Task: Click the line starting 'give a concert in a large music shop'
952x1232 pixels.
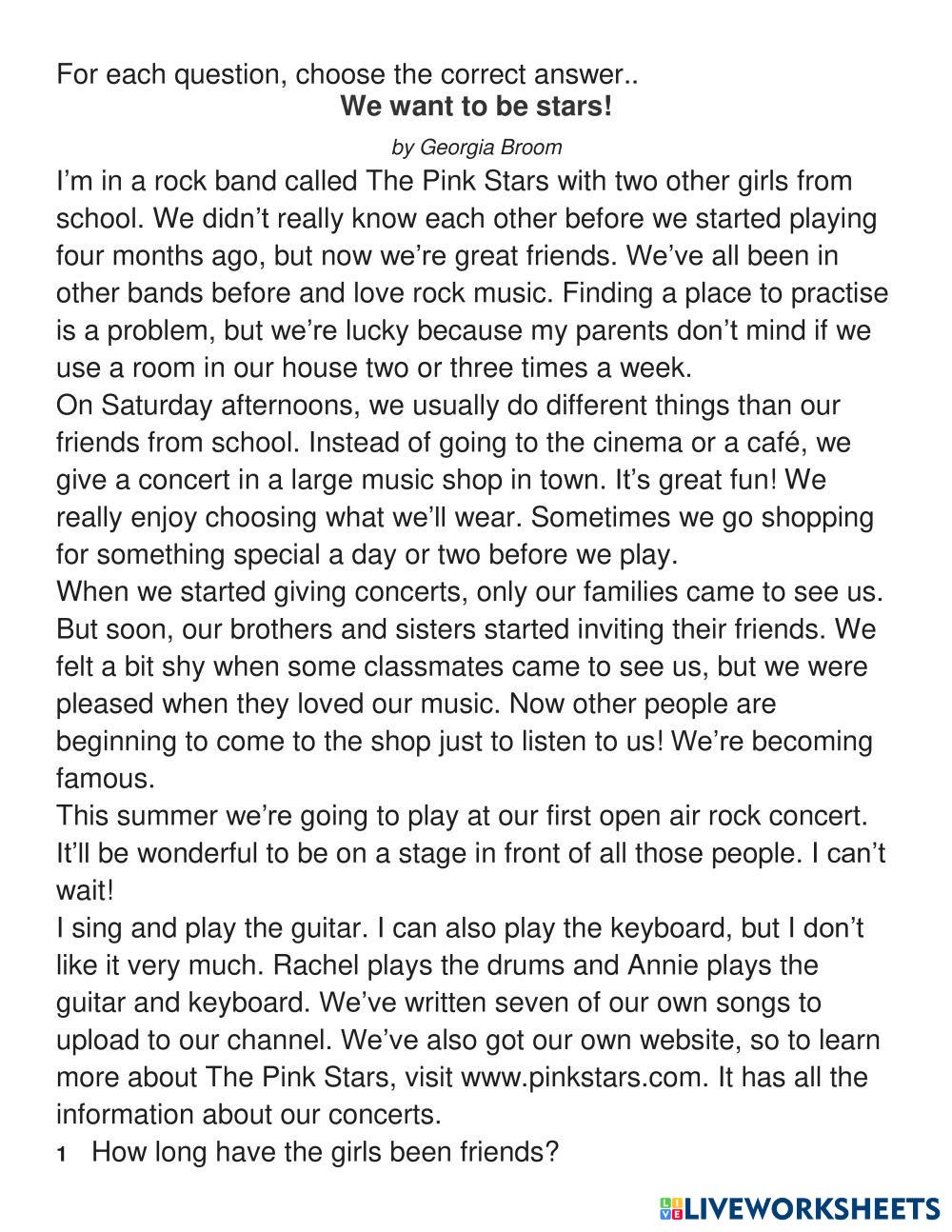Action: [x=440, y=480]
